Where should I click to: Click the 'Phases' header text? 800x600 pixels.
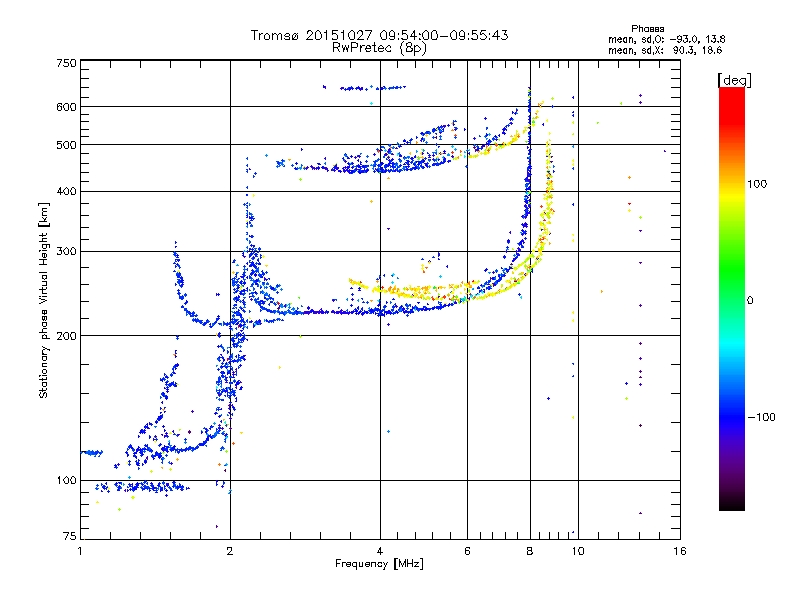click(647, 29)
